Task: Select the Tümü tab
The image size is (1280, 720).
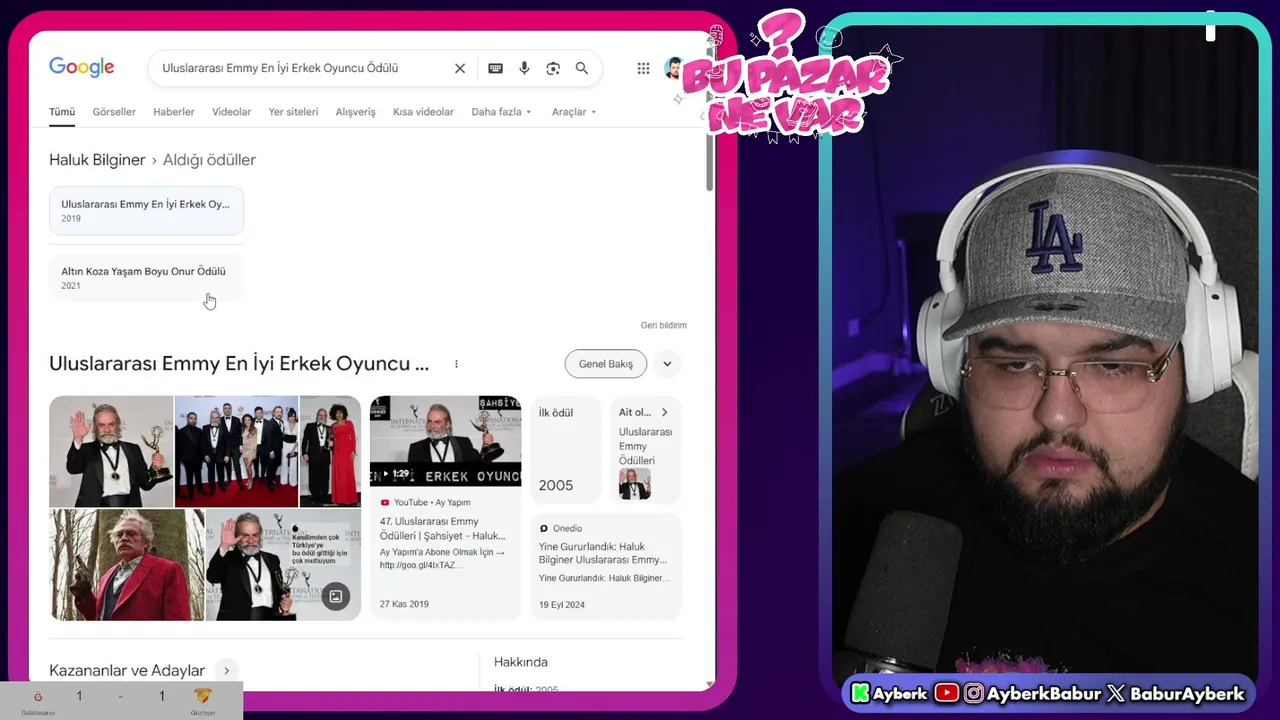Action: click(x=62, y=112)
